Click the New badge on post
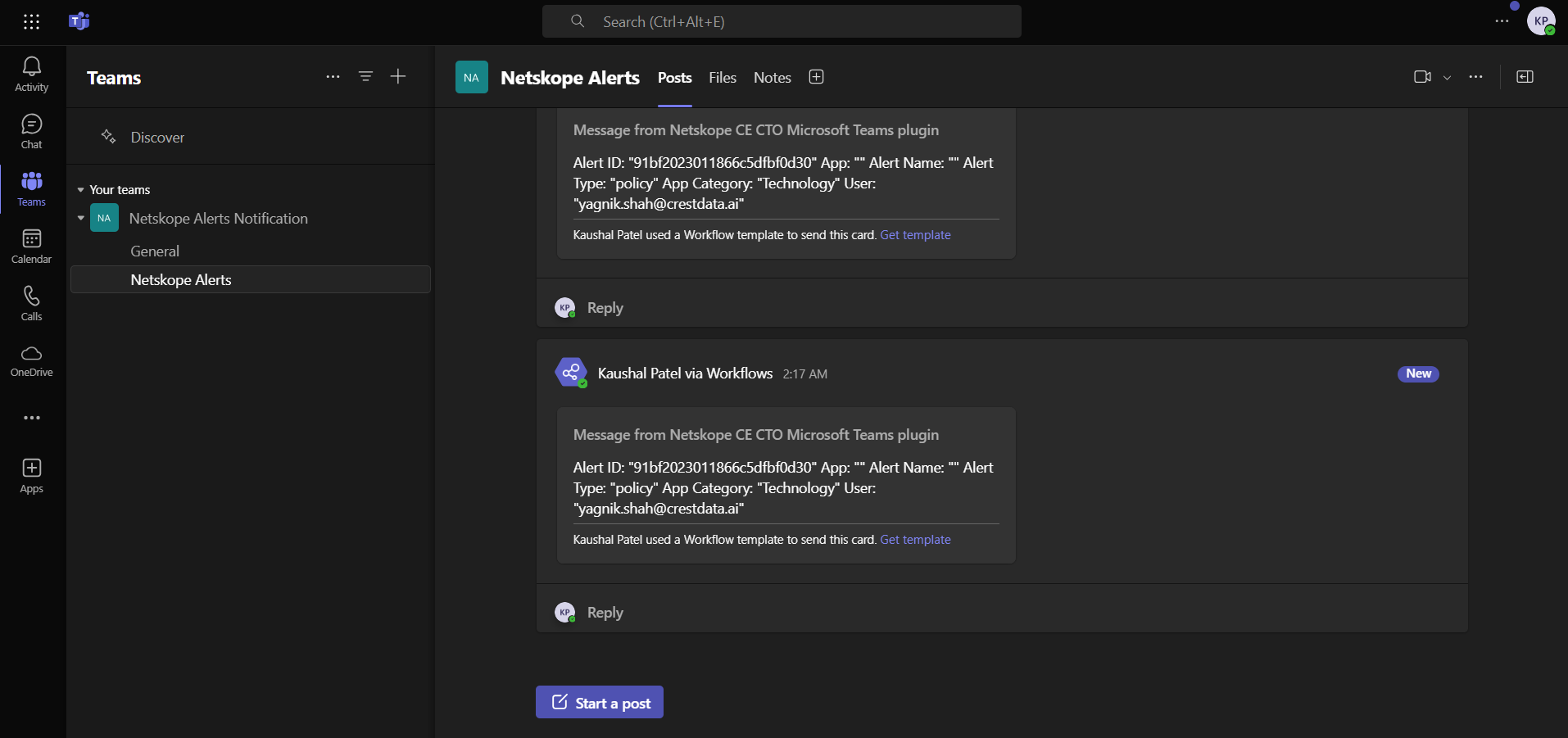 tap(1418, 374)
